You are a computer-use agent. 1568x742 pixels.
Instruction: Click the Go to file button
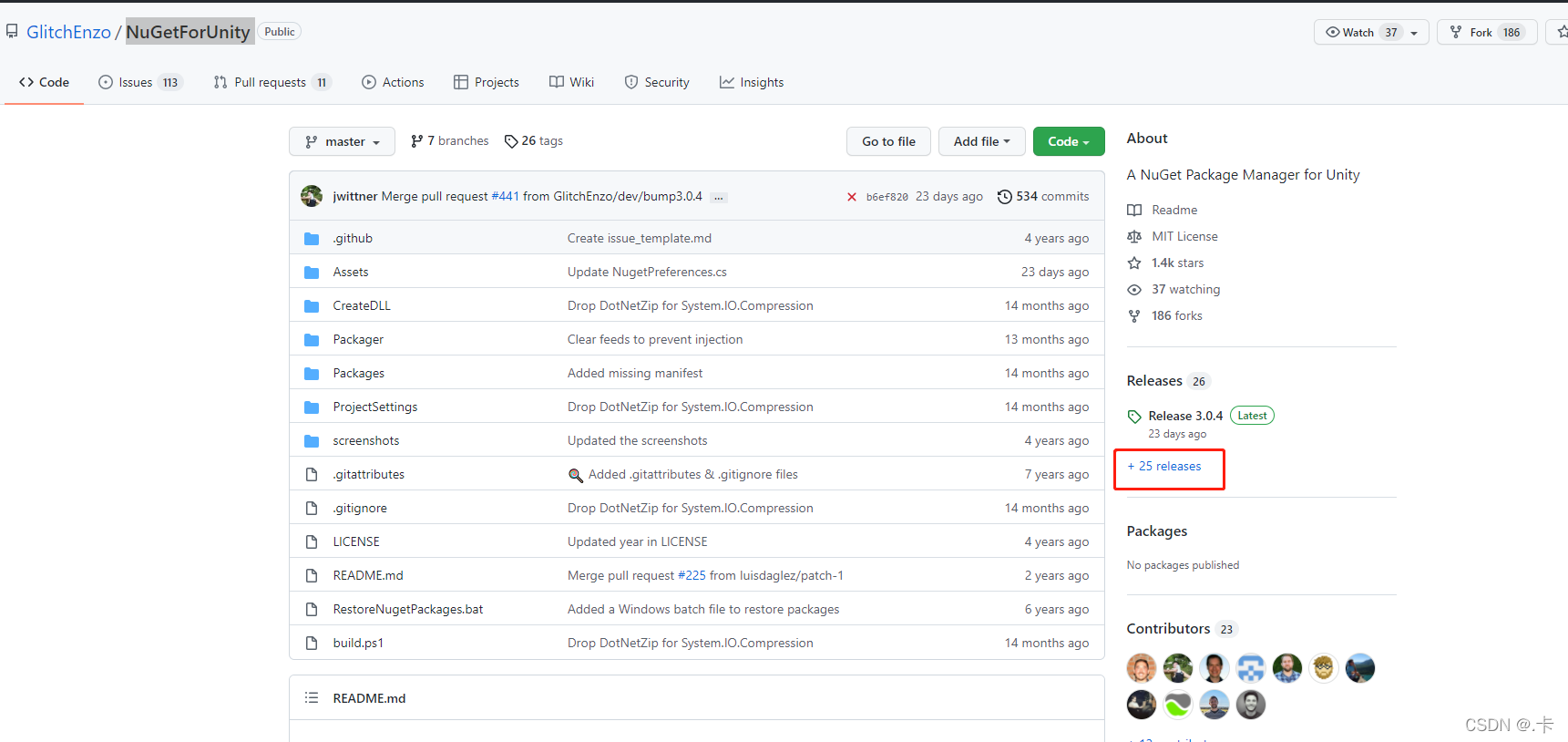click(x=888, y=141)
